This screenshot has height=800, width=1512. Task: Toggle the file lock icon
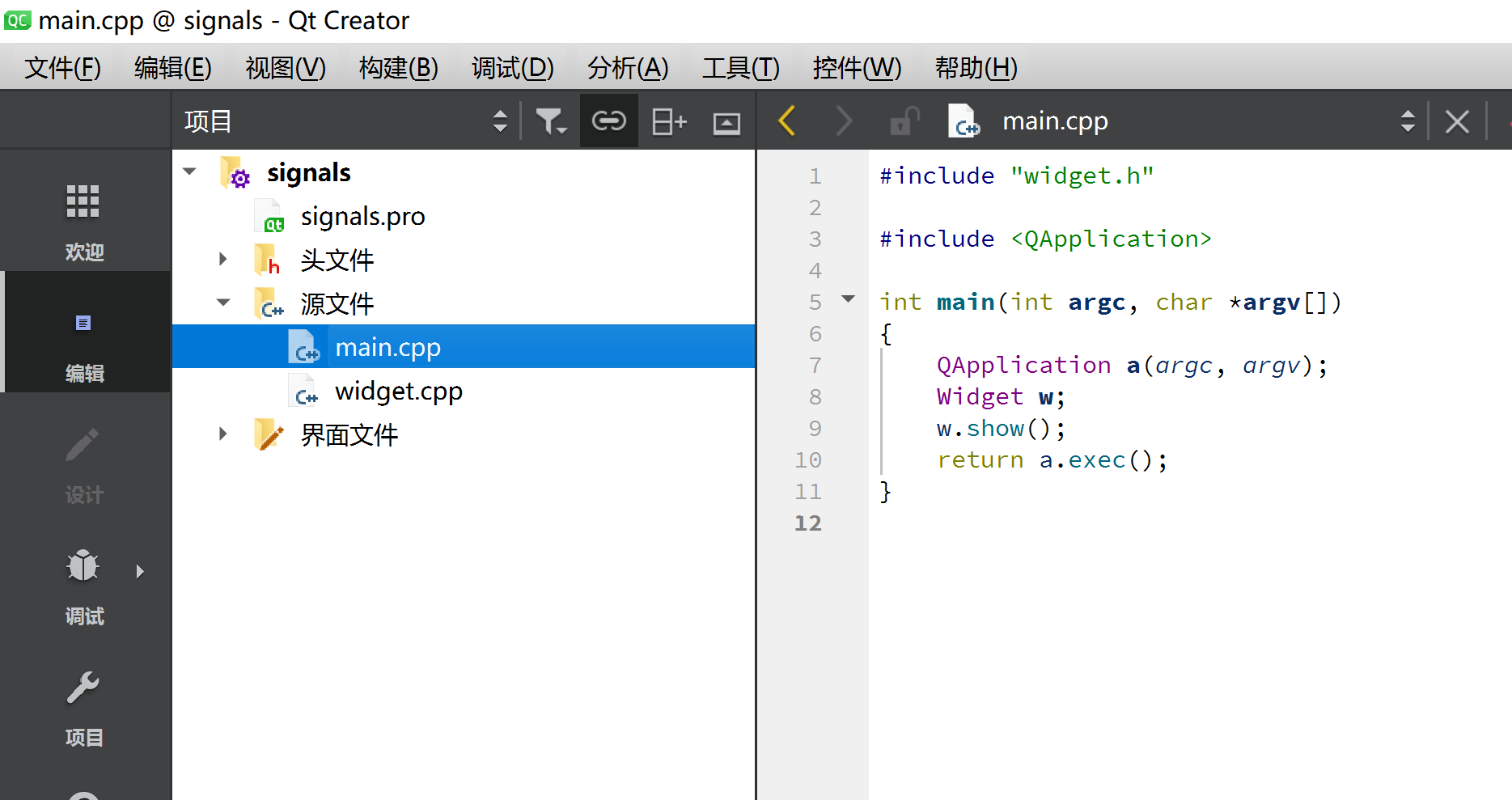(904, 121)
